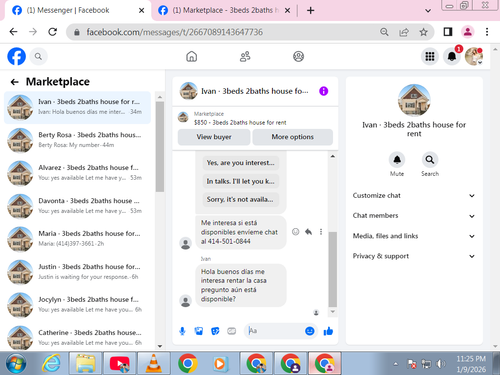Open the Chrome profile avatar icon
The width and height of the screenshot is (500, 375).
pos(467,32)
